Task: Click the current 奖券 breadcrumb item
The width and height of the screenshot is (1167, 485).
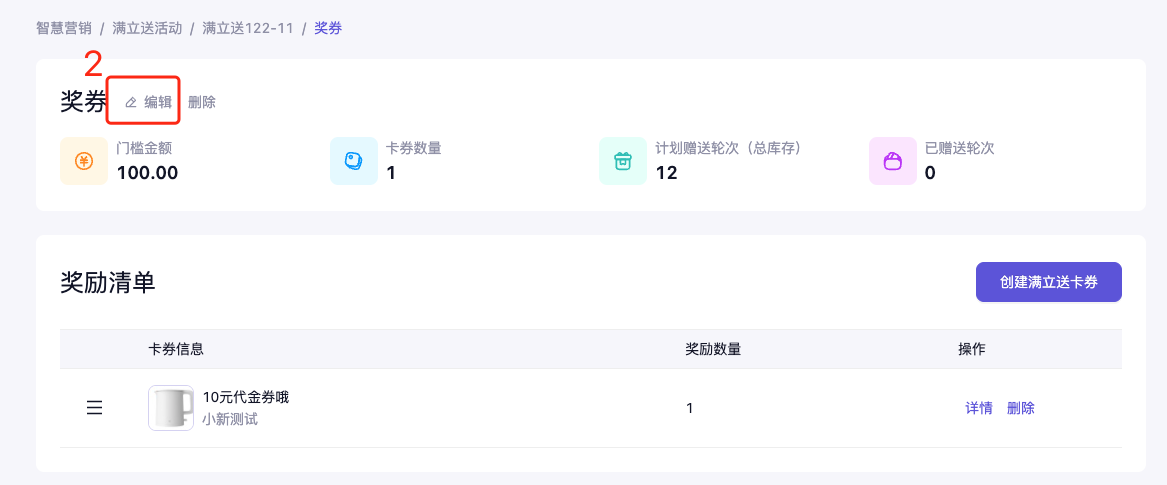Action: tap(328, 28)
